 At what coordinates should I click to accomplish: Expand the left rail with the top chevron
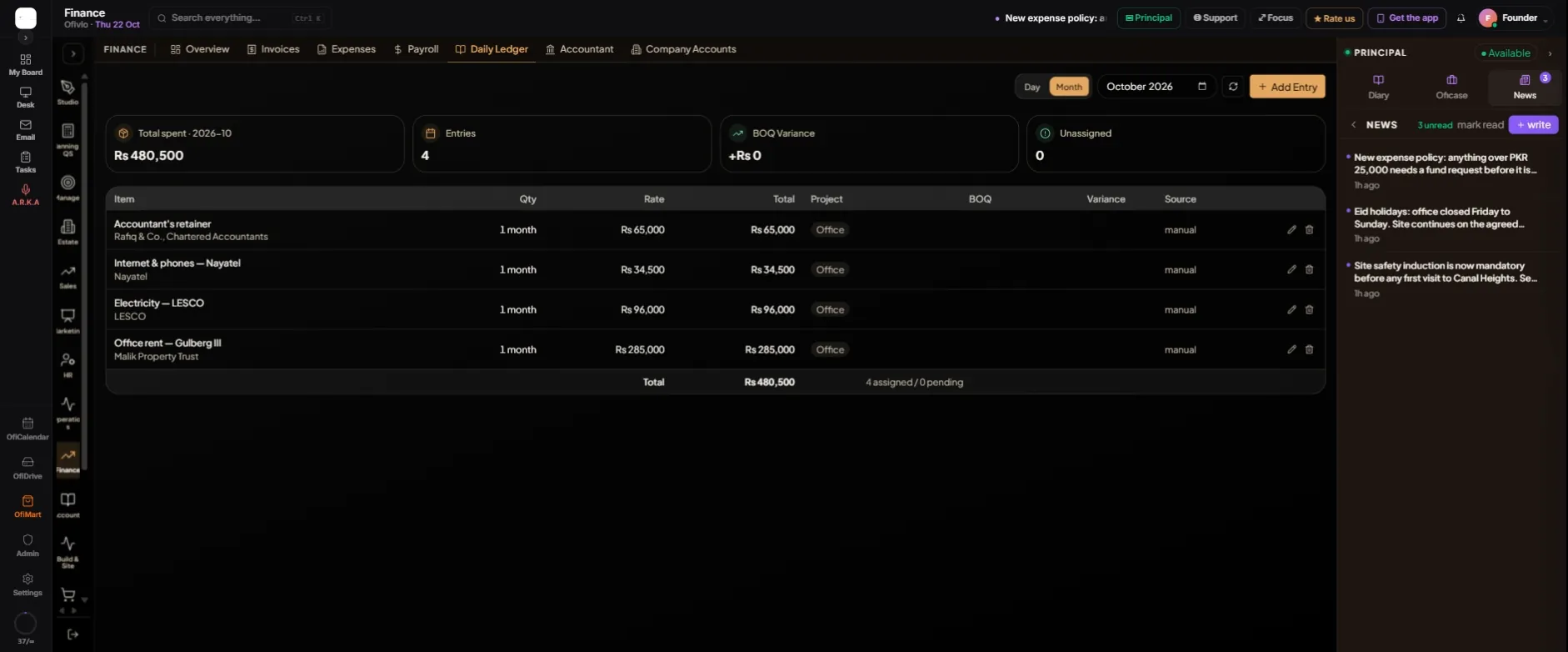[x=26, y=38]
